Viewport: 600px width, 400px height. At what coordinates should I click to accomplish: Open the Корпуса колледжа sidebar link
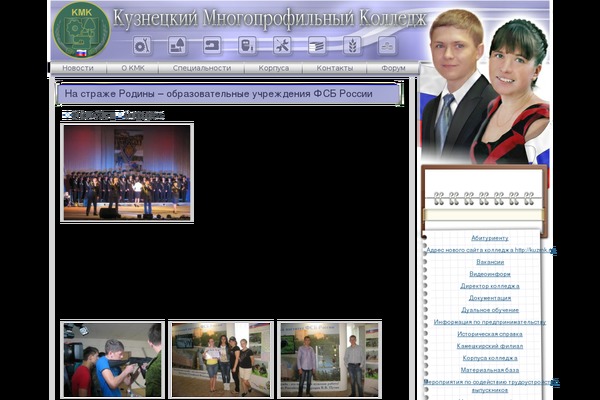click(x=490, y=358)
